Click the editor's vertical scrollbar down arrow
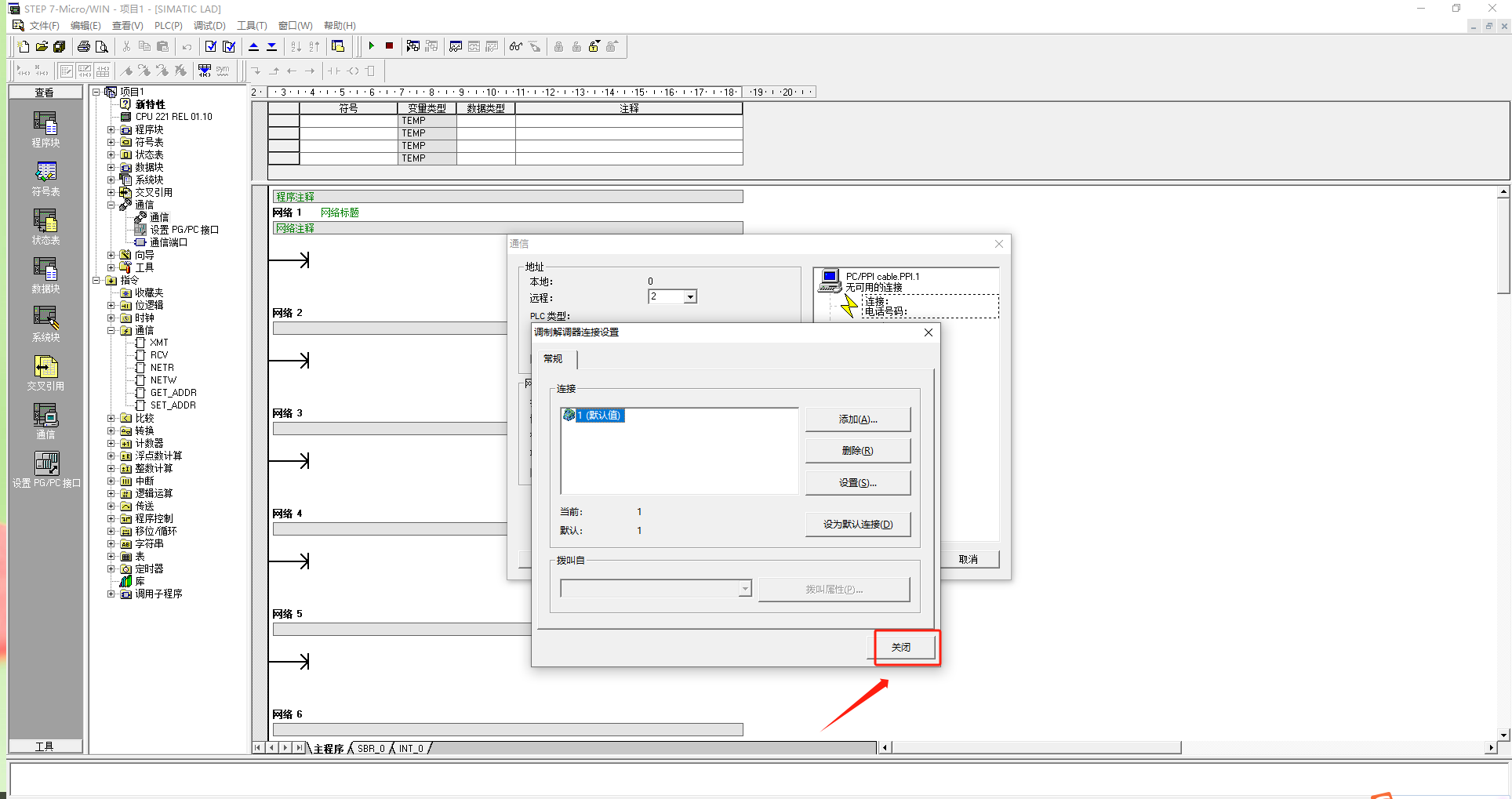Image resolution: width=1512 pixels, height=799 pixels. (1503, 735)
